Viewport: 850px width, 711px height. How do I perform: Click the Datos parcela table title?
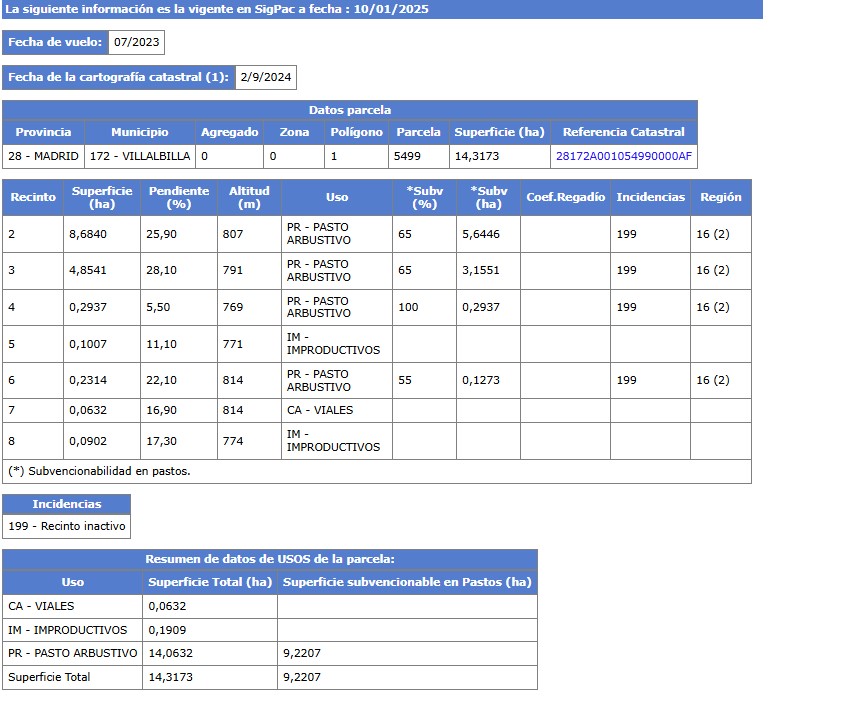[350, 110]
